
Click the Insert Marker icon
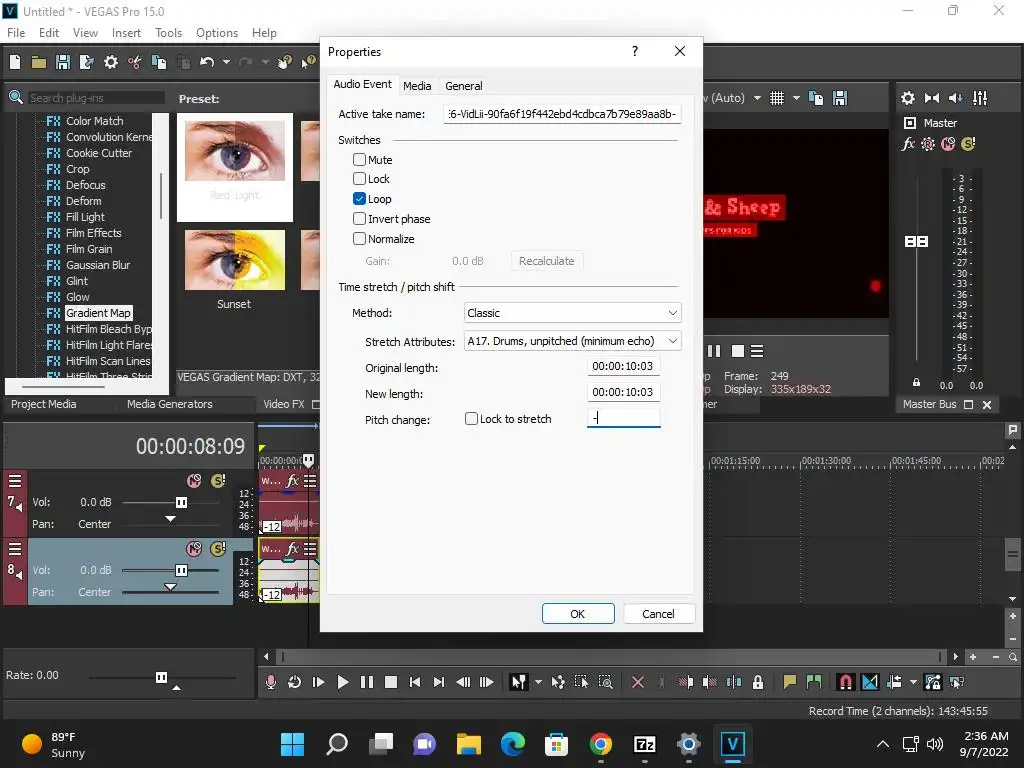coord(790,682)
